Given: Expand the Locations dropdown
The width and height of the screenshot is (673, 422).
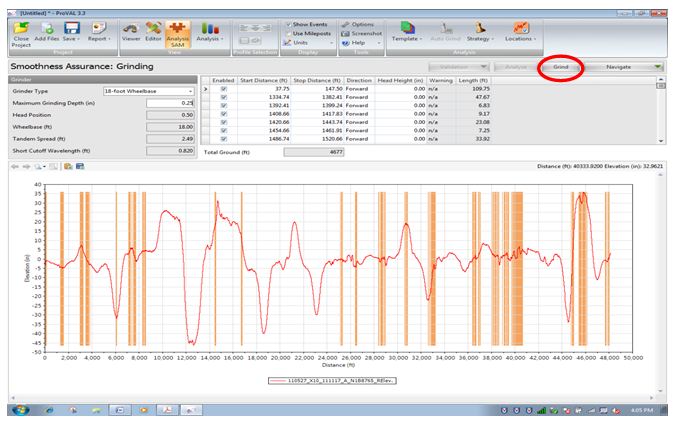Looking at the screenshot, I should (534, 39).
